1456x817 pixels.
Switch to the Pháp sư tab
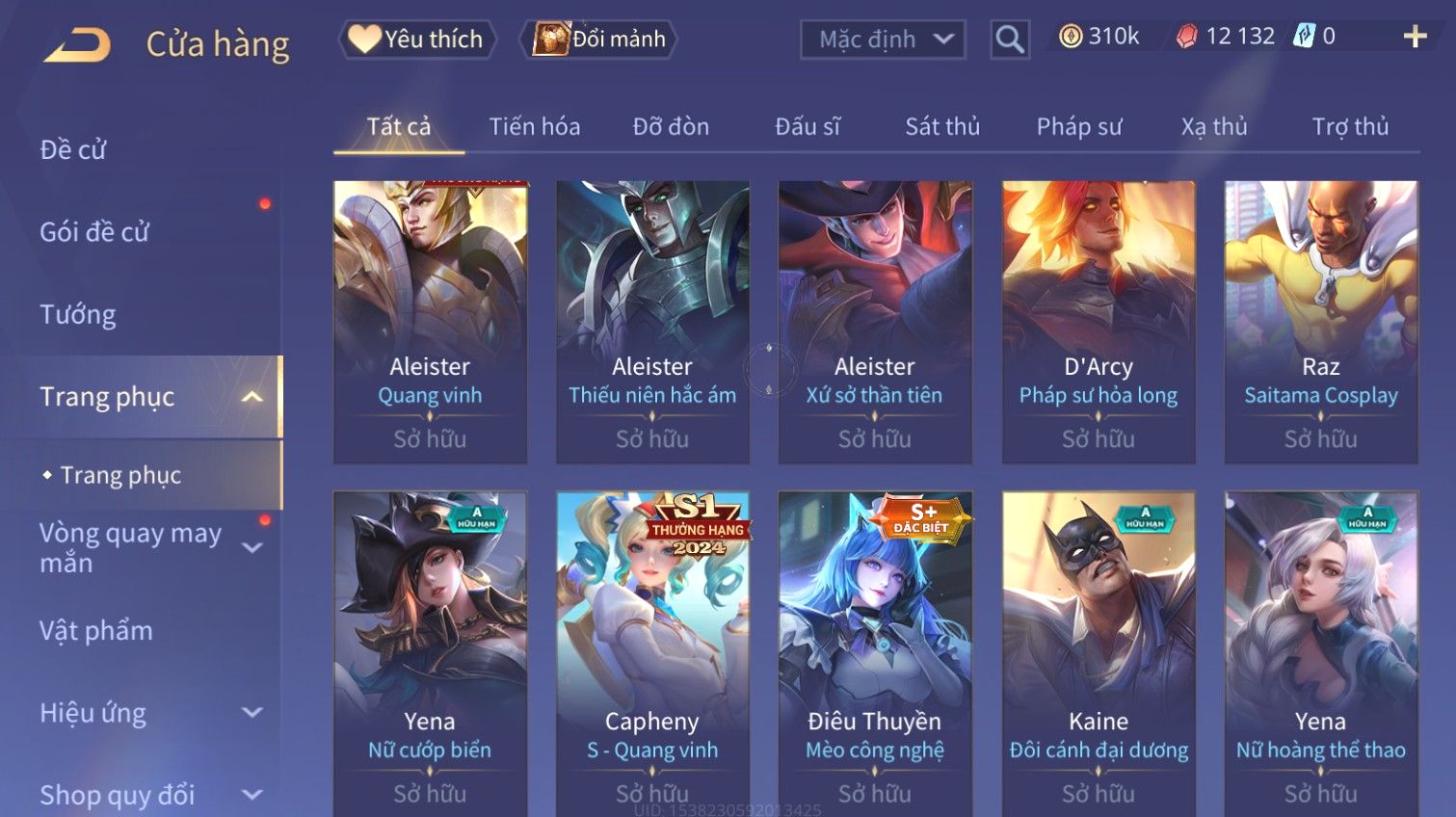coord(1079,126)
